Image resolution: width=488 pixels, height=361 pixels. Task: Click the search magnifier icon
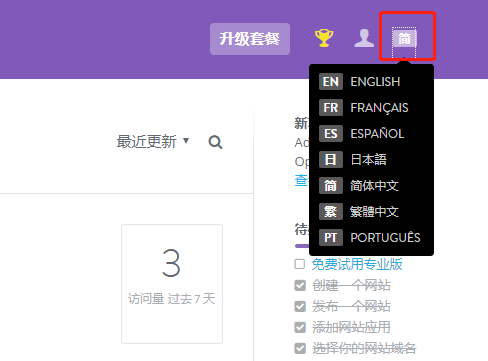coord(215,142)
